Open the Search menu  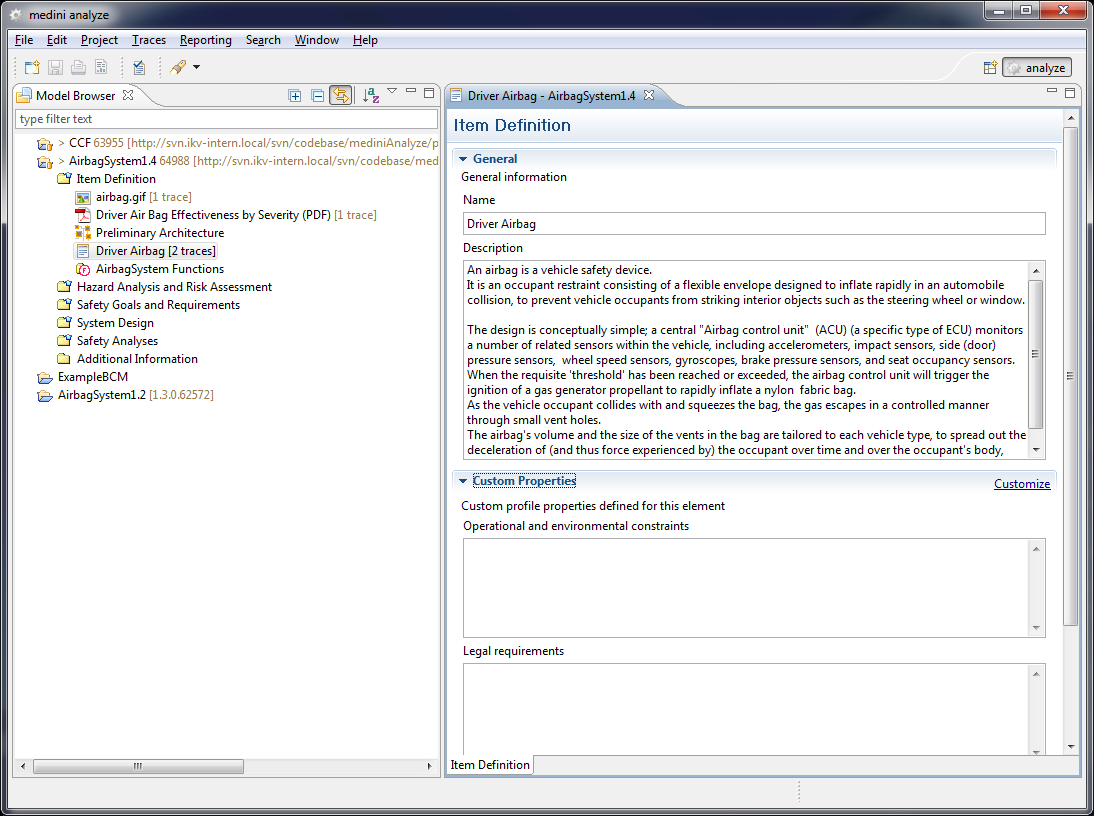tap(263, 40)
